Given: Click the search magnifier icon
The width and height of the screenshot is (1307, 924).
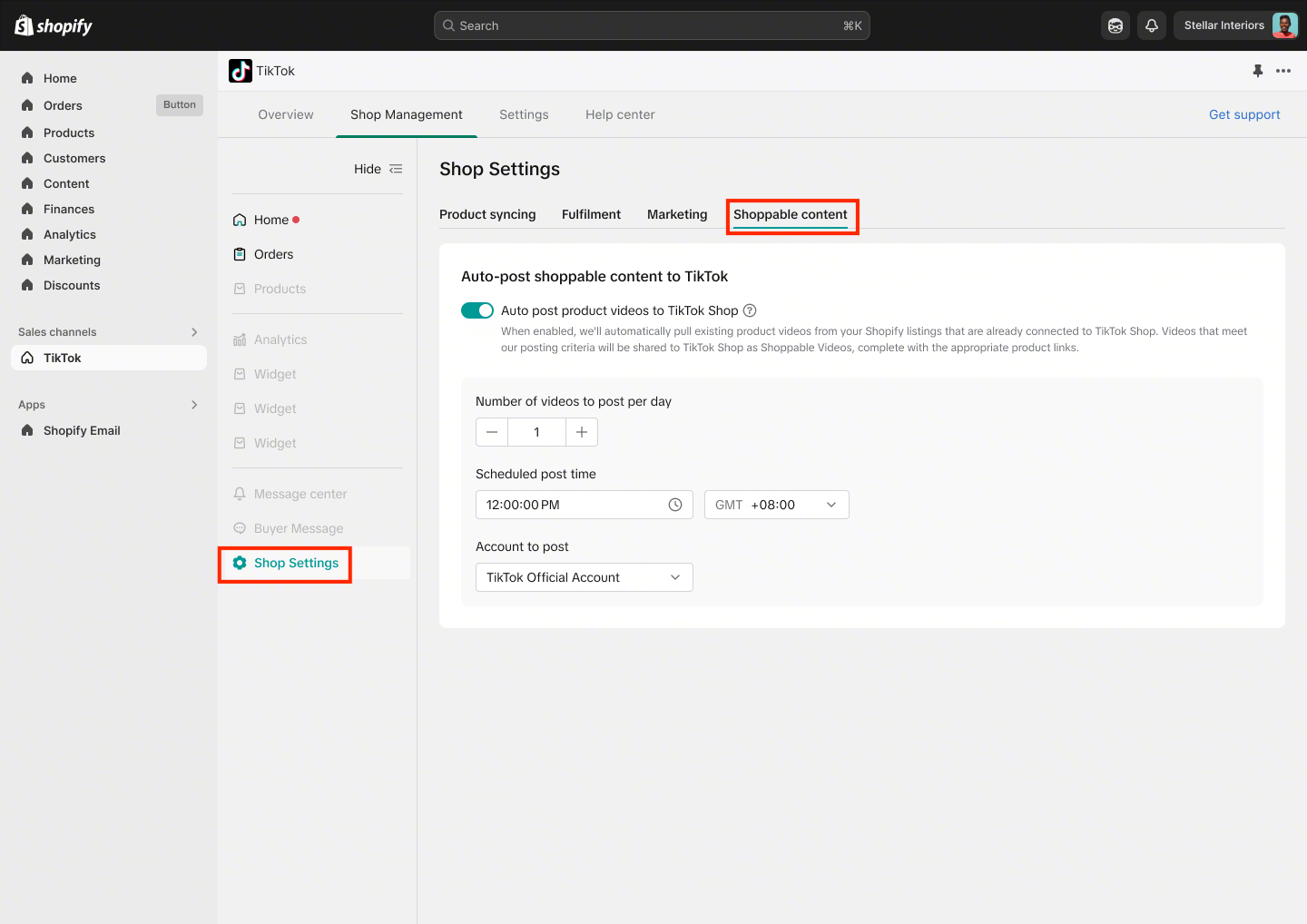Looking at the screenshot, I should (448, 25).
